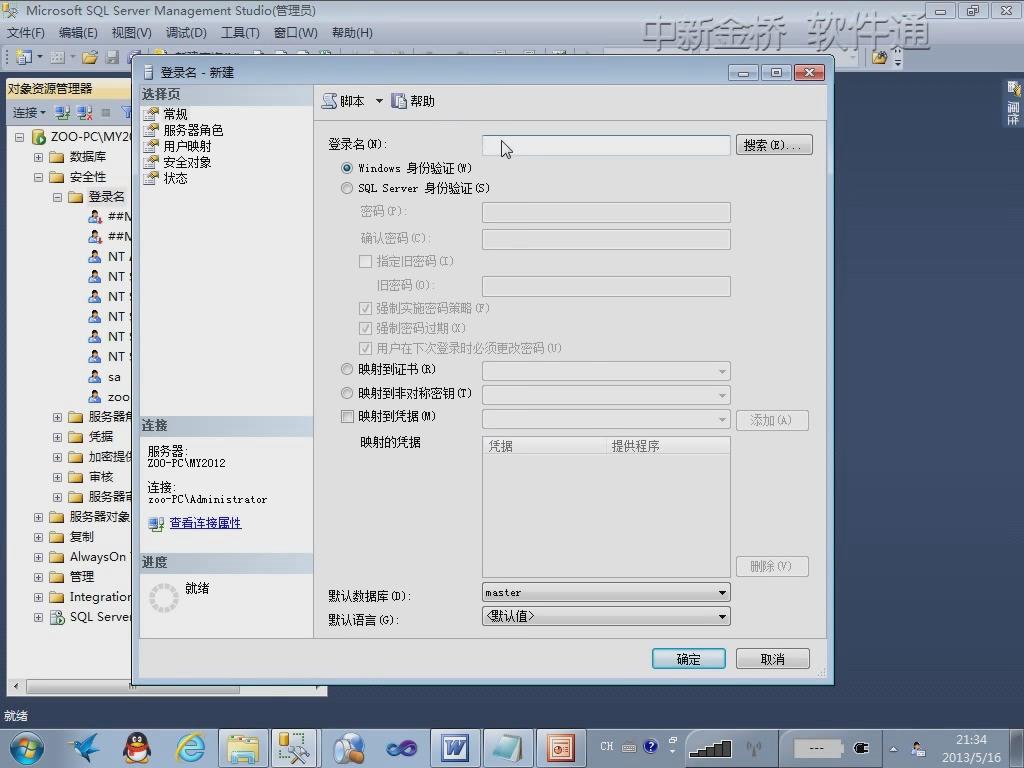The height and width of the screenshot is (768, 1024).
Task: Collapse the 登录名 tree node
Action: pyautogui.click(x=57, y=197)
